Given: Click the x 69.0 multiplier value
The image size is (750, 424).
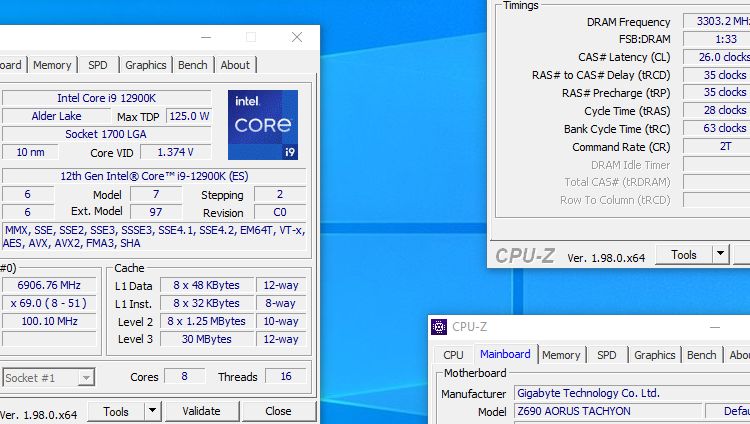Looking at the screenshot, I should click(49, 303).
